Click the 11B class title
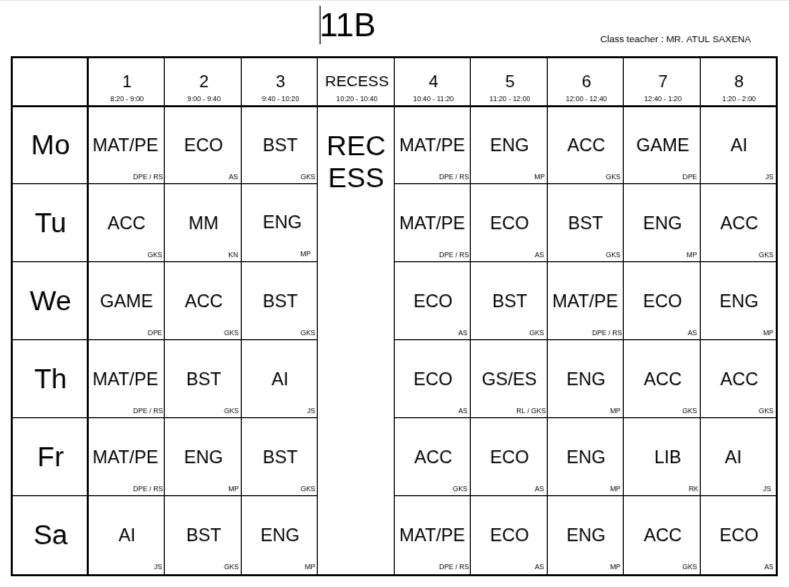This screenshot has height=587, width=789. point(348,26)
